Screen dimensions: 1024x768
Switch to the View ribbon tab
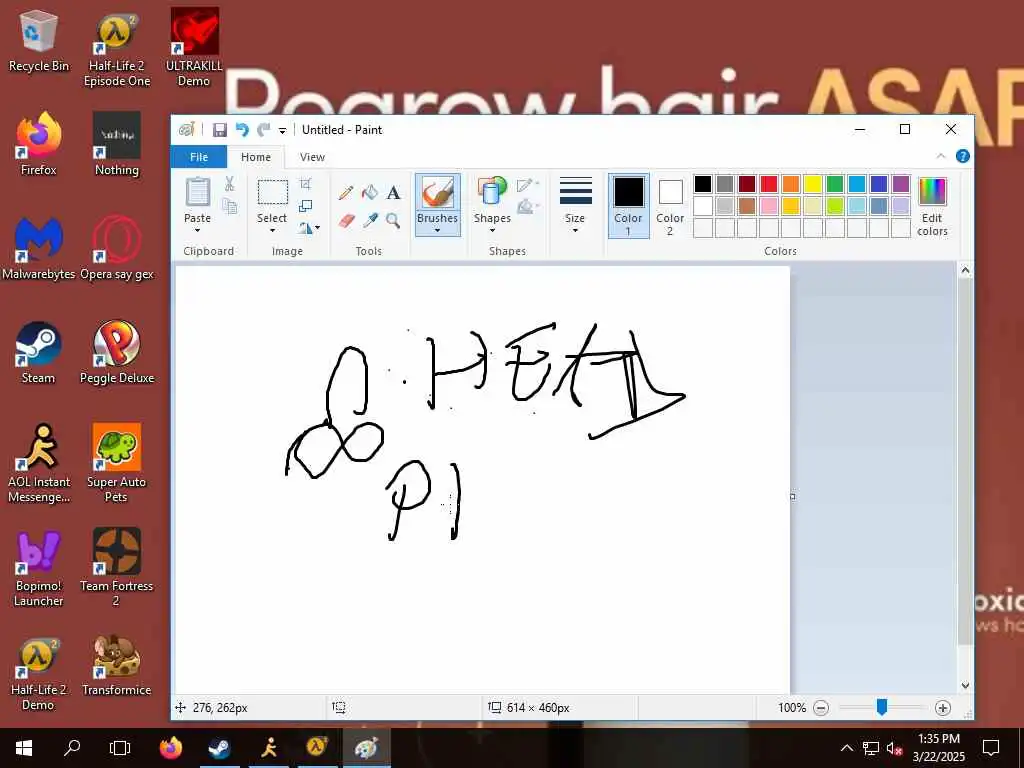(312, 157)
